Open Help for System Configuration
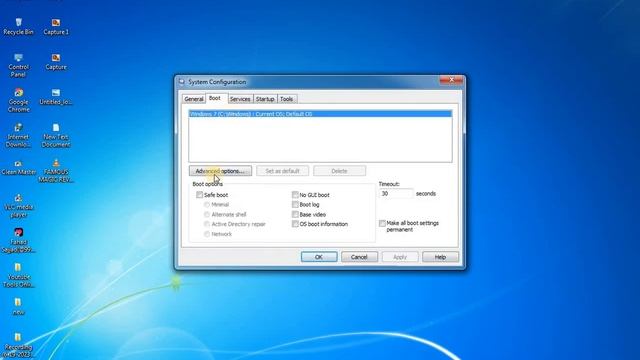 pos(440,257)
